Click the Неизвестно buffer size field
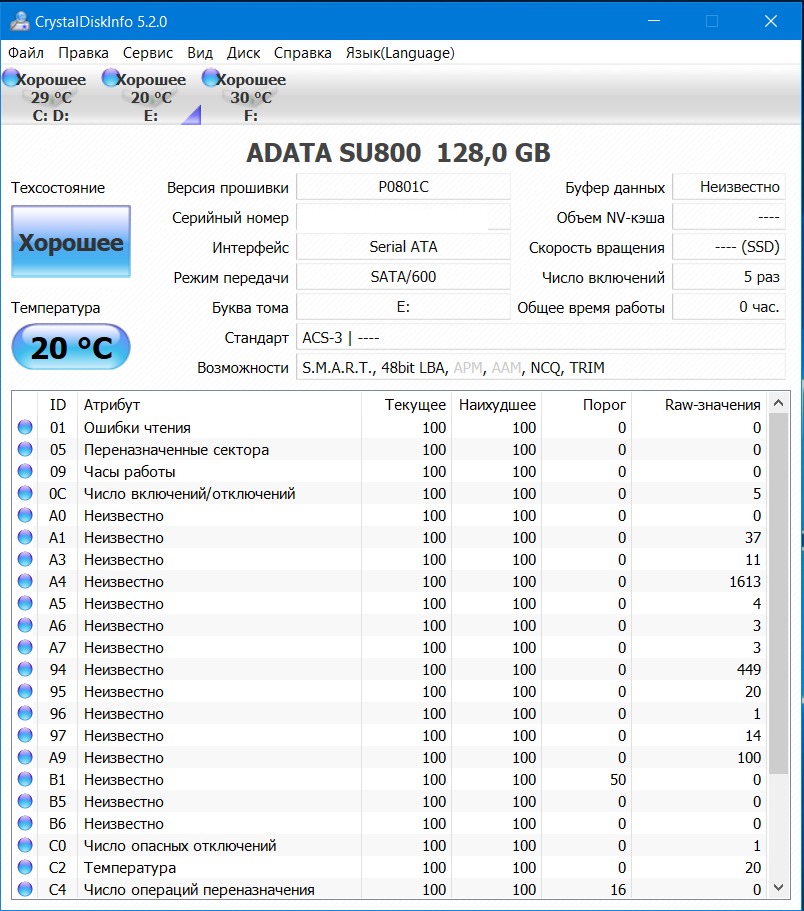 (729, 187)
